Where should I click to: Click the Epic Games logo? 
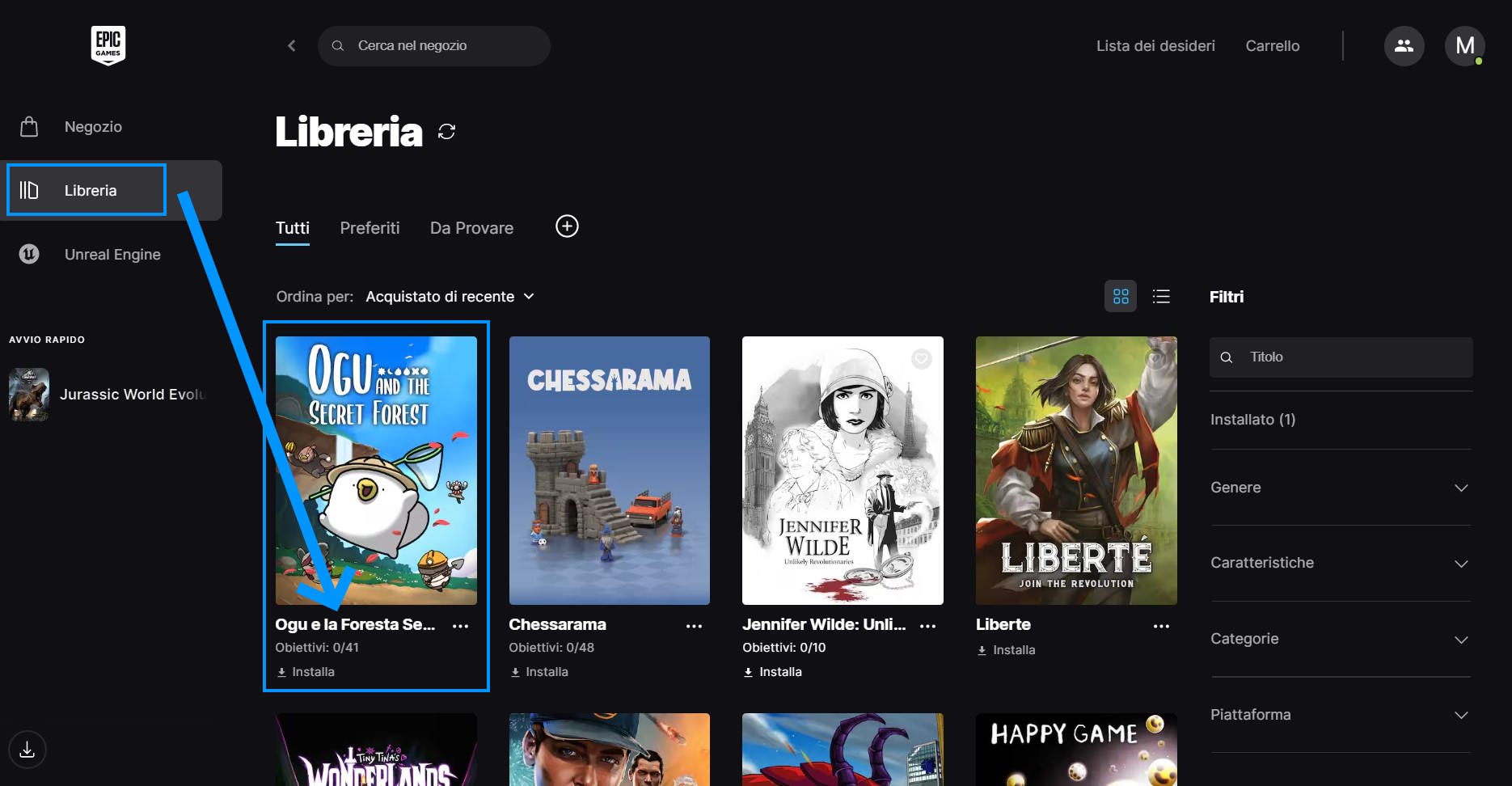pos(108,45)
